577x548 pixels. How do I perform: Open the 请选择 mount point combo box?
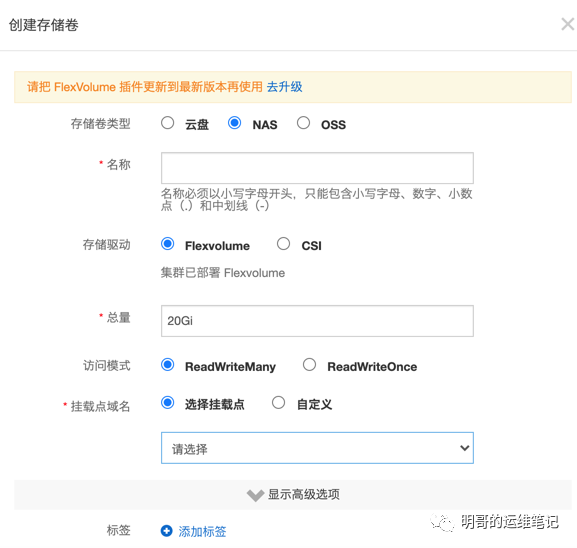(x=317, y=448)
